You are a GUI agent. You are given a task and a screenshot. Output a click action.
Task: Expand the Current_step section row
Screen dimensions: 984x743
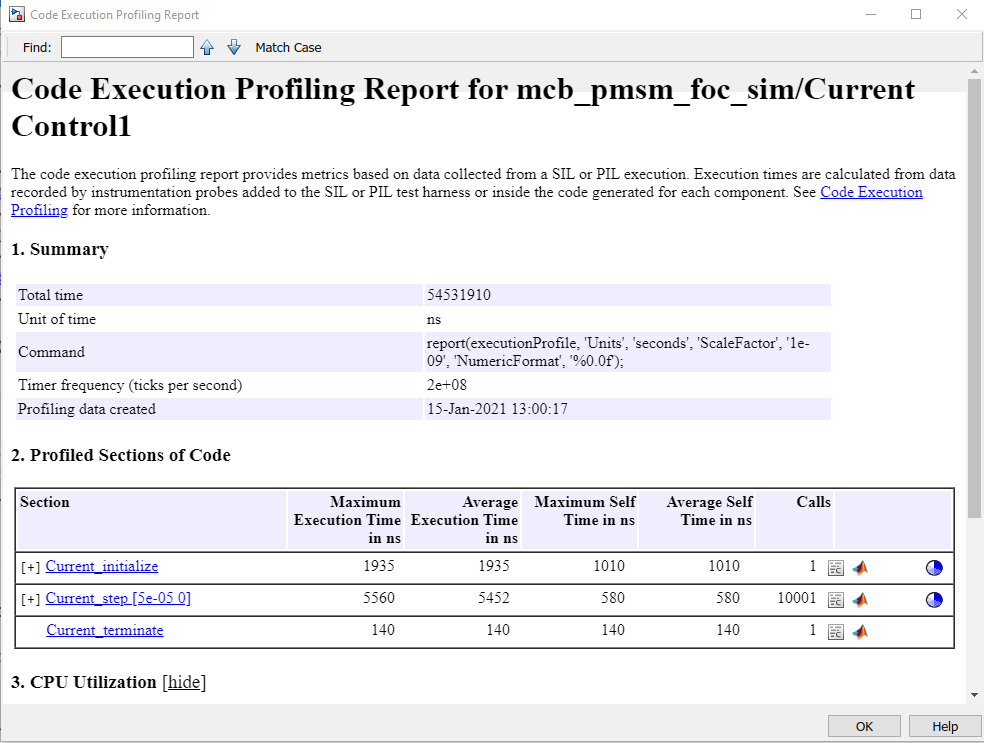click(30, 599)
